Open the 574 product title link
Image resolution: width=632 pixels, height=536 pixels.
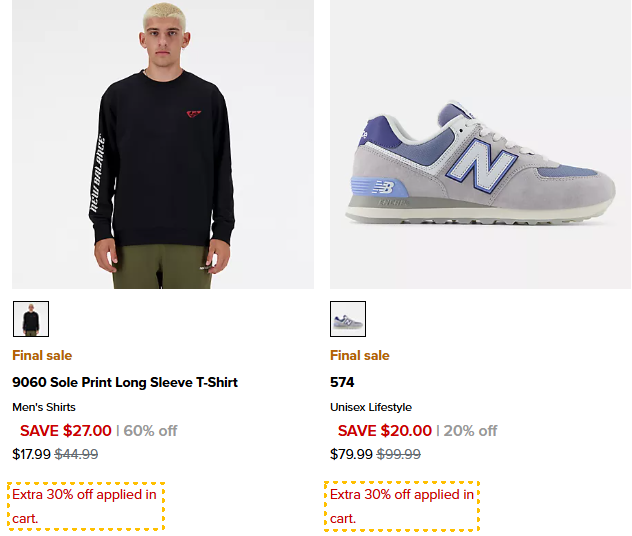point(342,382)
